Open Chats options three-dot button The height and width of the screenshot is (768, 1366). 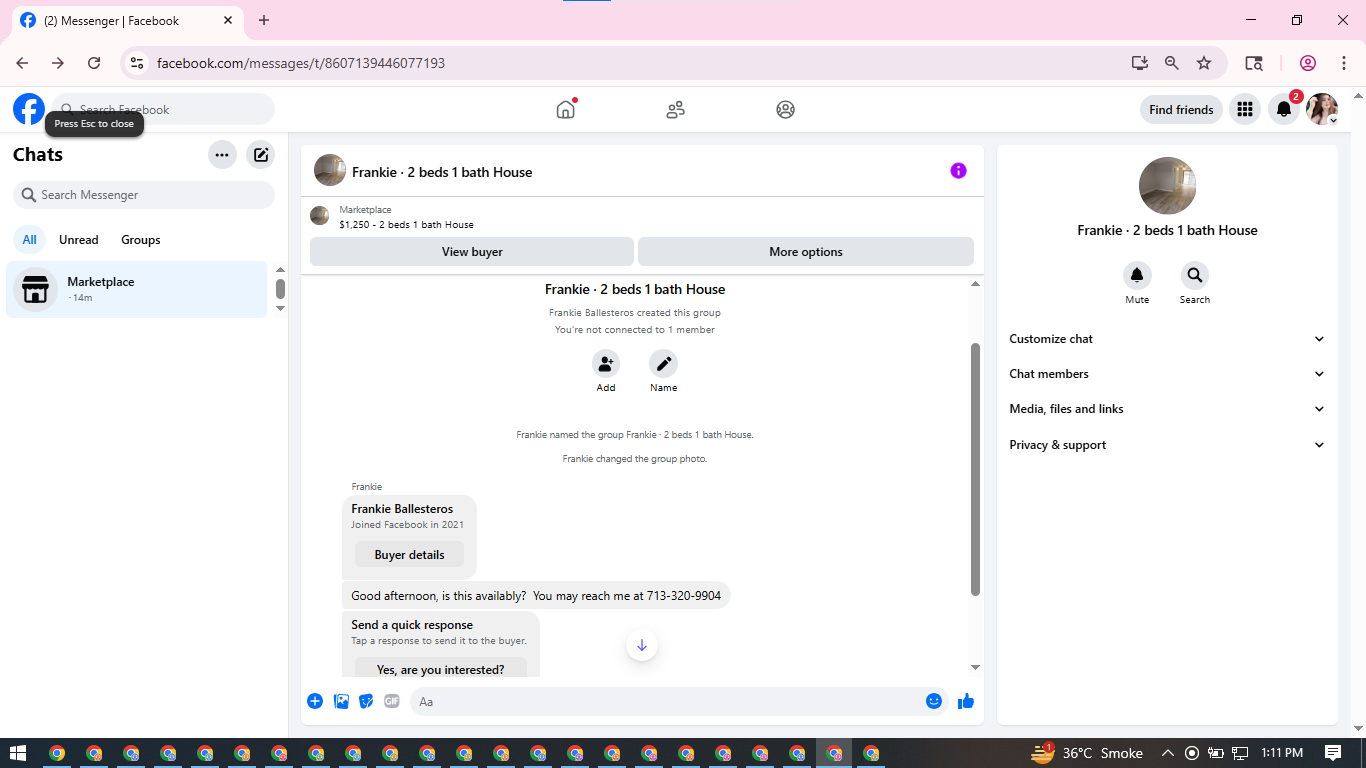coord(222,155)
